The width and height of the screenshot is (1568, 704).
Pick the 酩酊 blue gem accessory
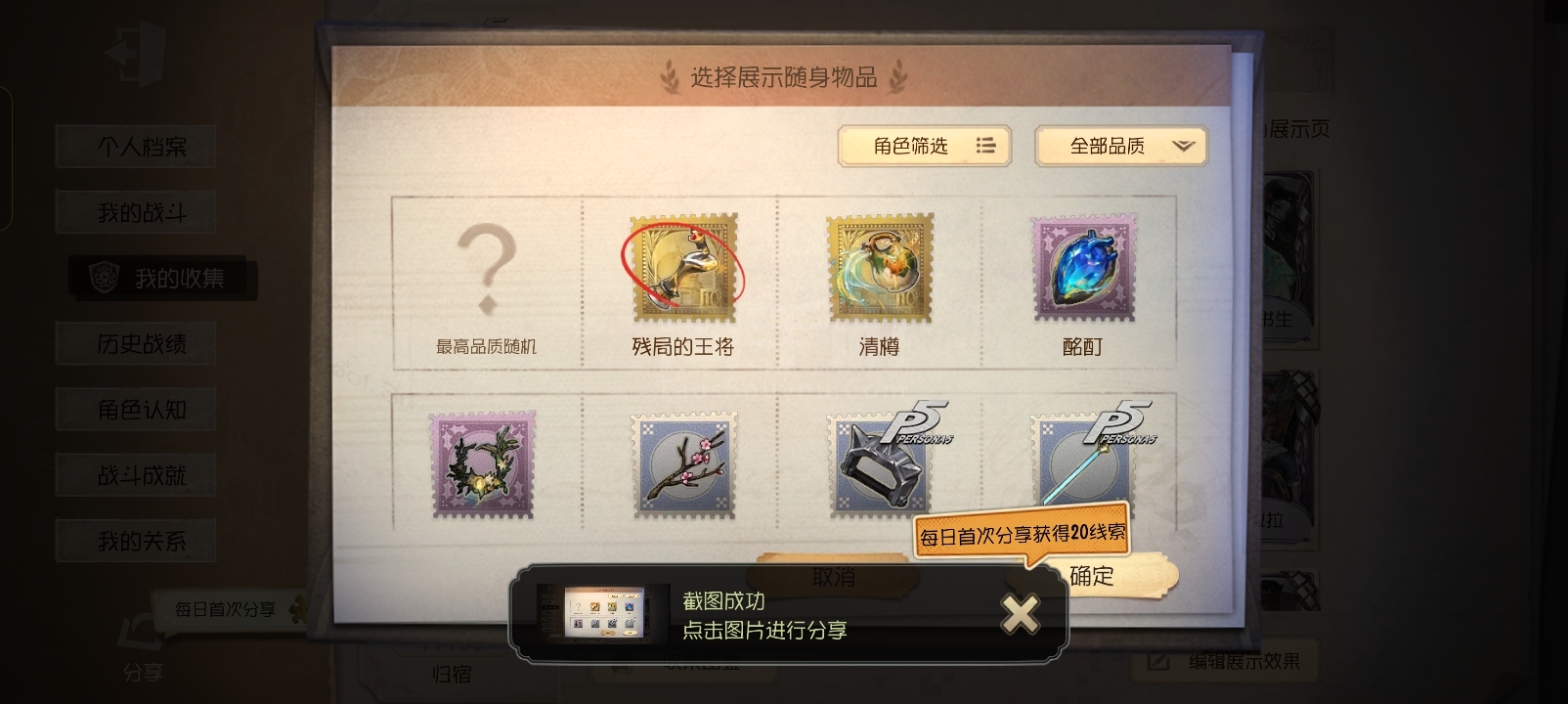click(x=1083, y=270)
